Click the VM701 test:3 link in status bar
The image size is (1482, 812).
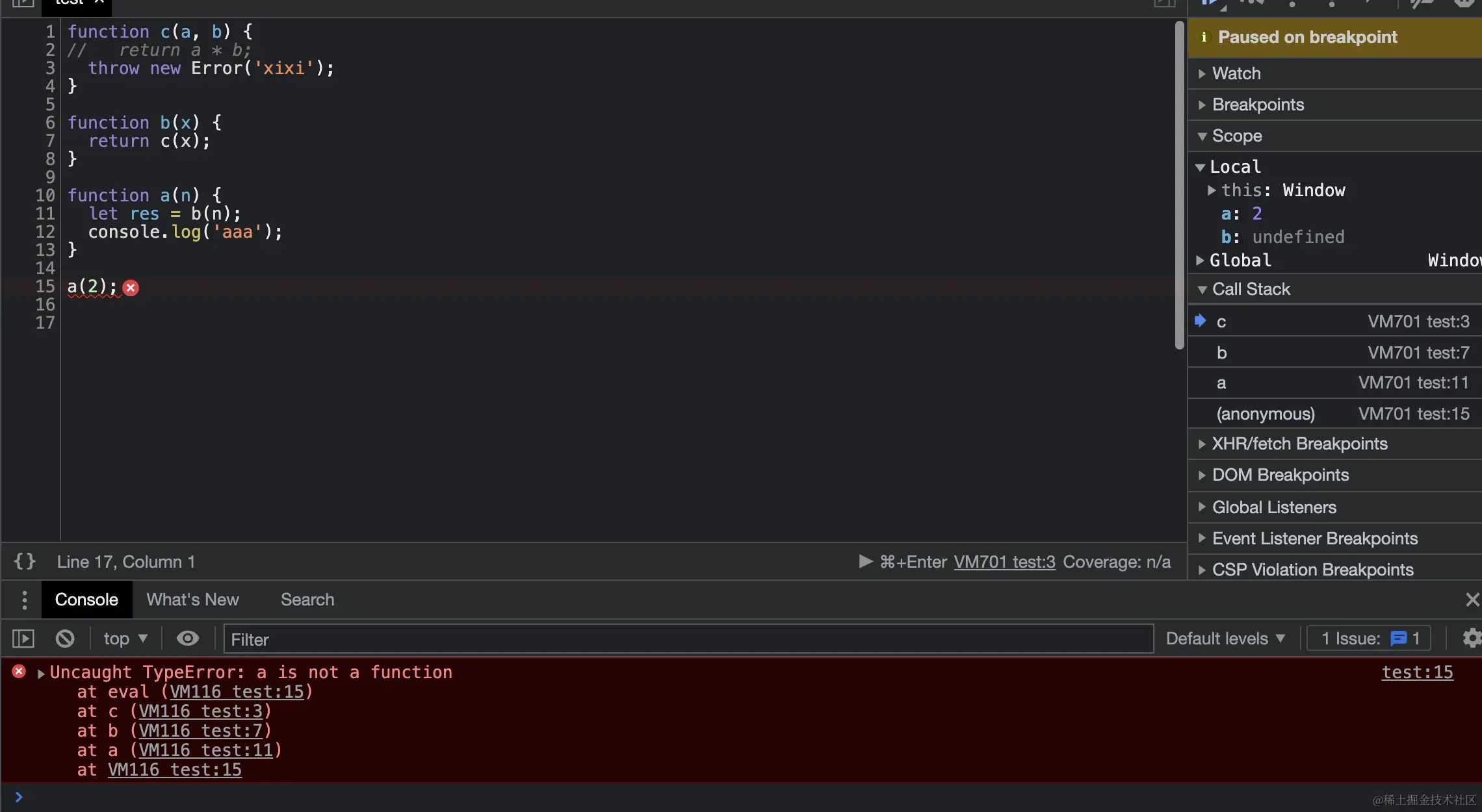point(1004,562)
